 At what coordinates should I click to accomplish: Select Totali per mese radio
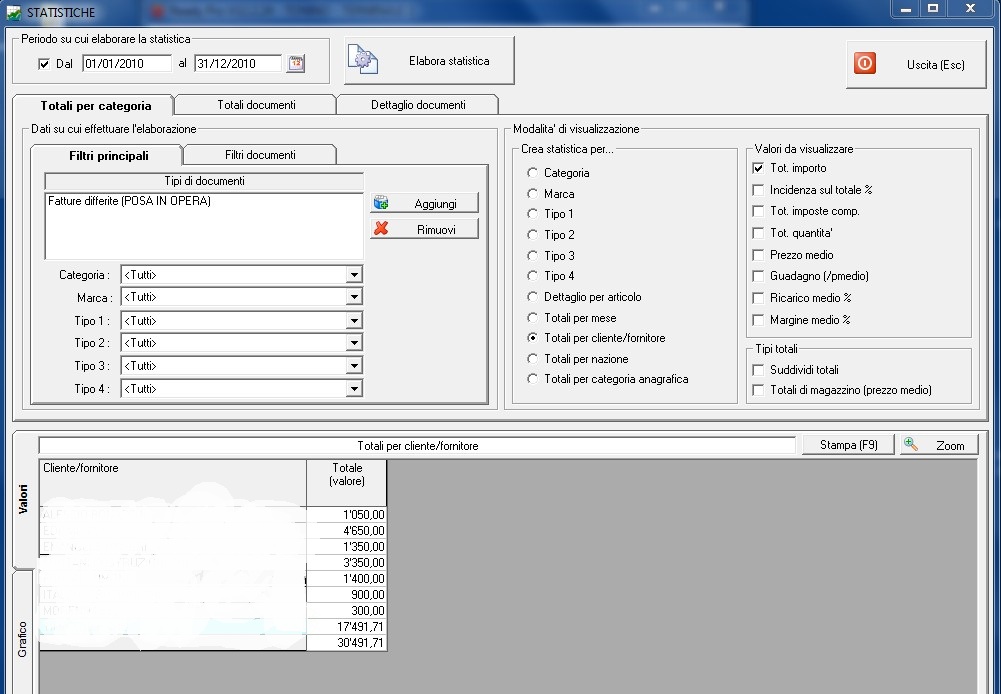point(532,317)
